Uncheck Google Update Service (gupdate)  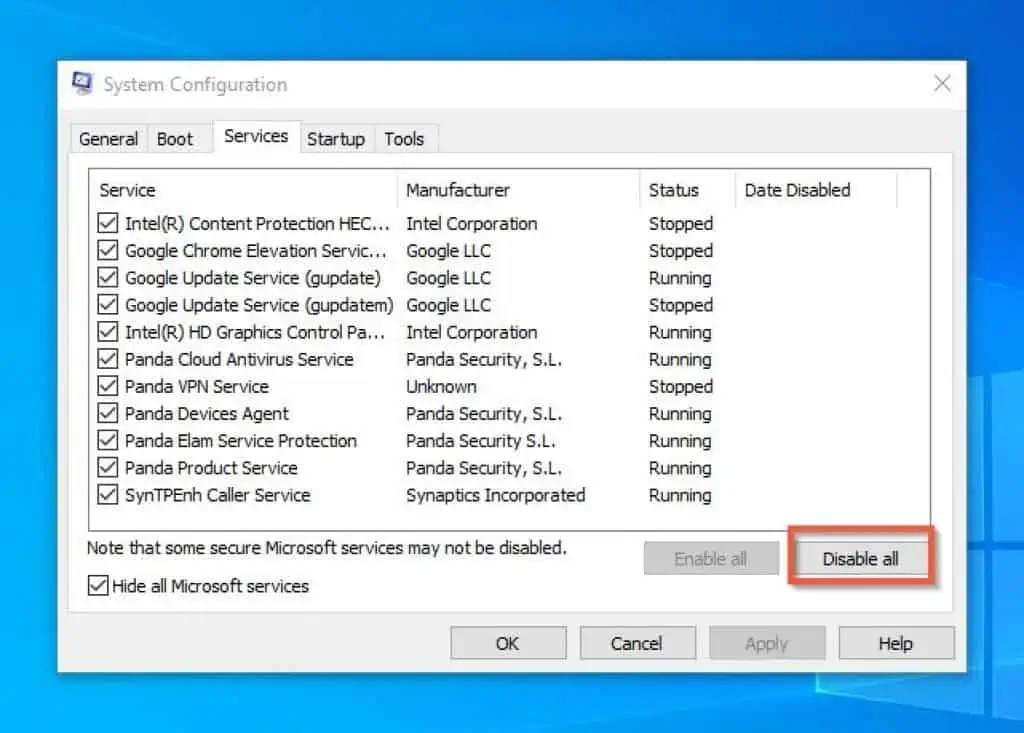tap(108, 278)
